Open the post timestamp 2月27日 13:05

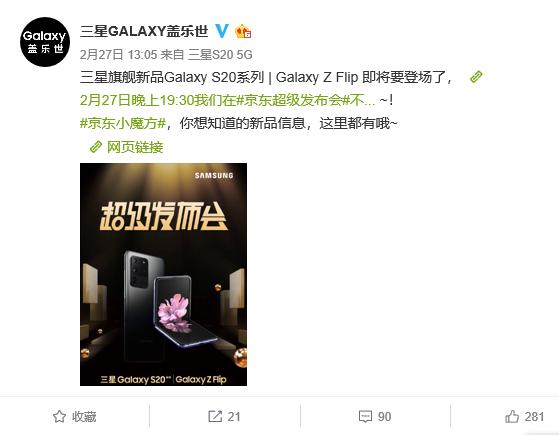pyautogui.click(x=119, y=55)
